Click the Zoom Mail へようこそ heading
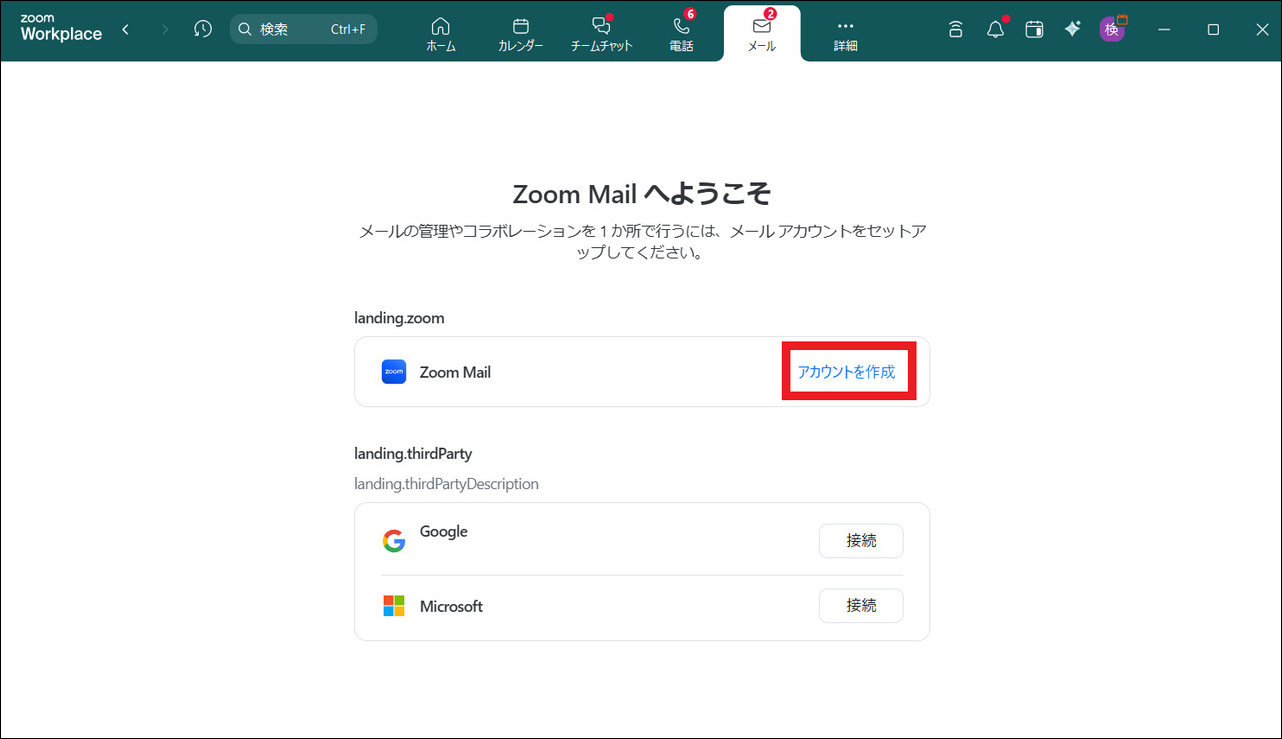This screenshot has width=1282, height=739. (x=642, y=193)
